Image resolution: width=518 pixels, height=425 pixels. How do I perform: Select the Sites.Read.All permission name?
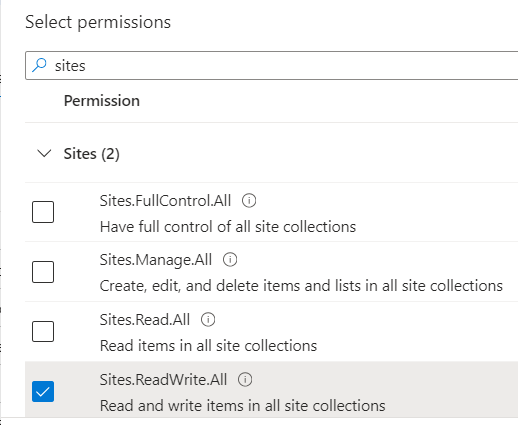tap(145, 320)
